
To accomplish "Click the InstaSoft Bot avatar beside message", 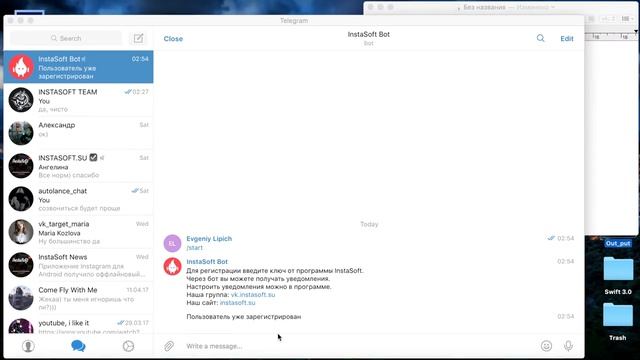I will (x=172, y=267).
